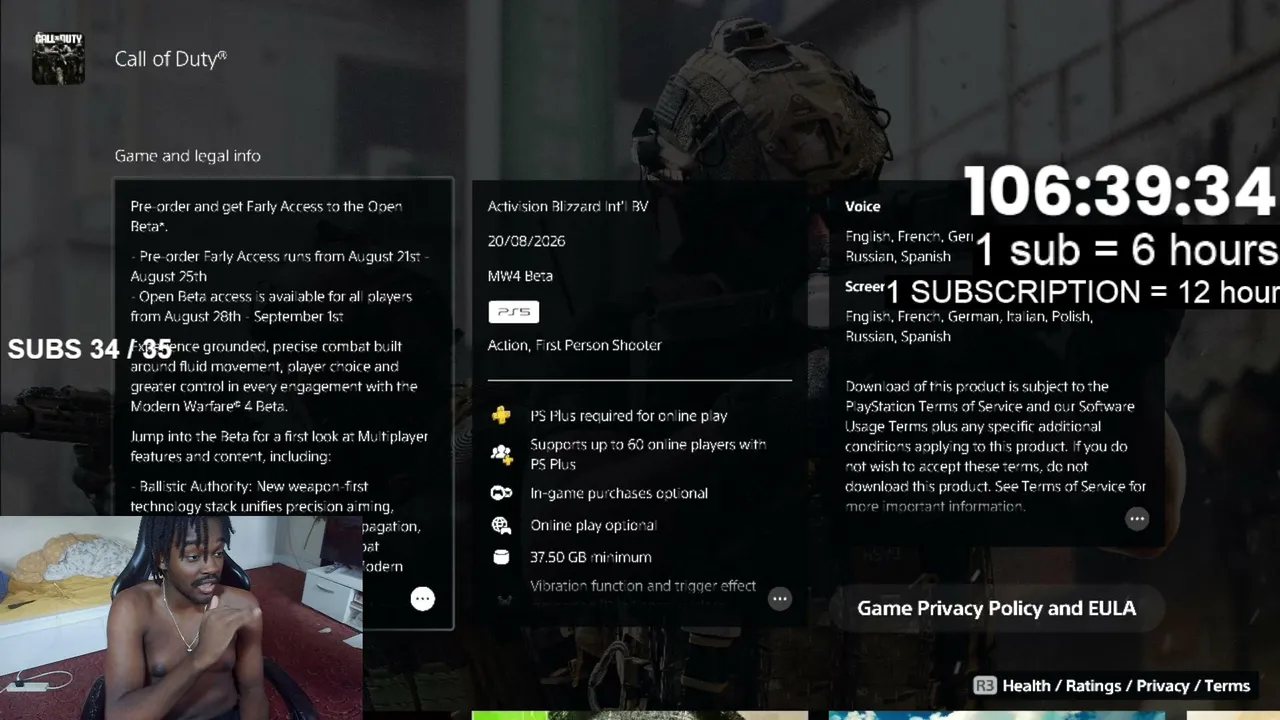Click the online players group icon
This screenshot has height=720, width=1280.
(501, 454)
